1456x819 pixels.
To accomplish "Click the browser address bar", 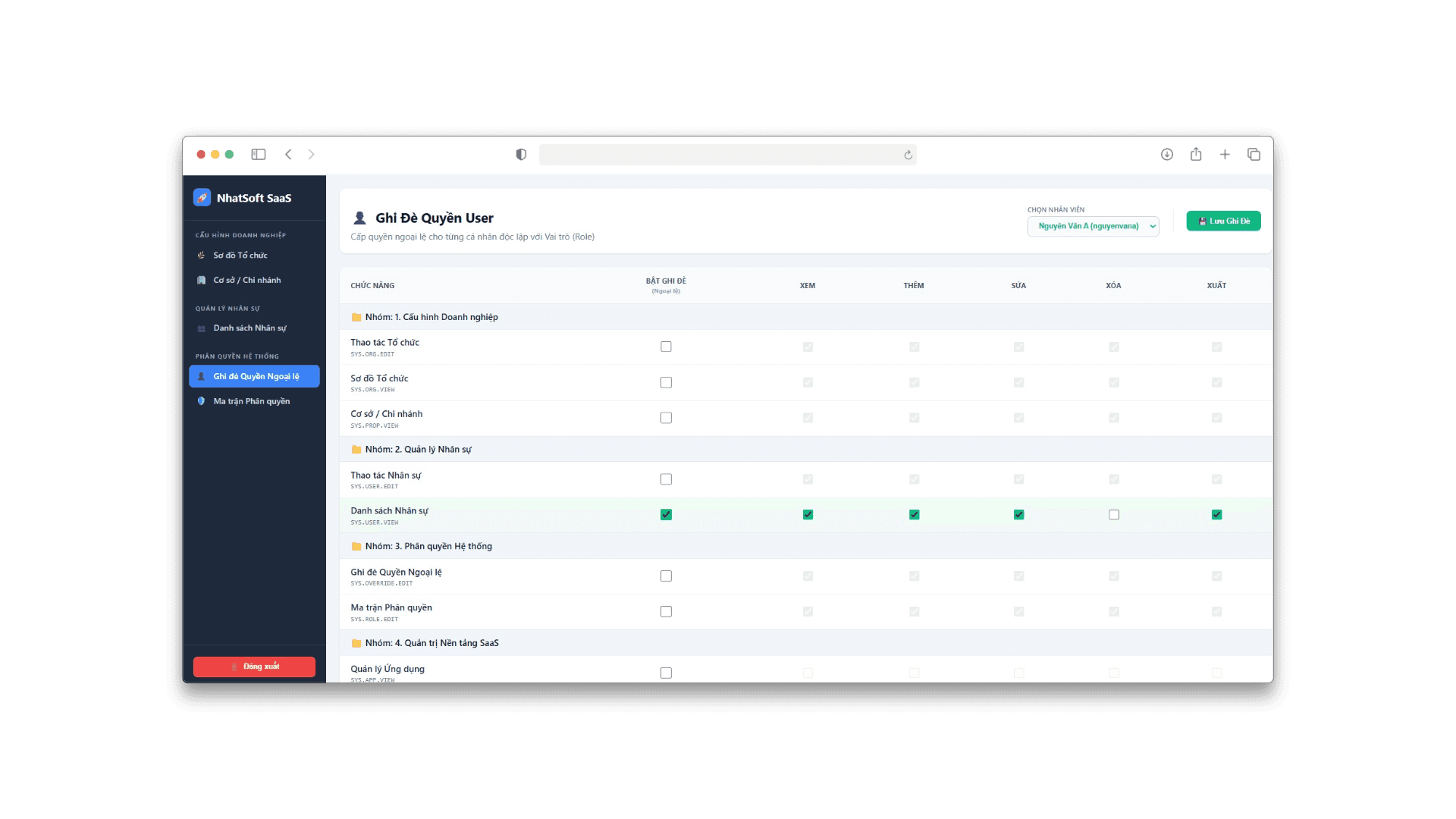I will click(x=727, y=155).
